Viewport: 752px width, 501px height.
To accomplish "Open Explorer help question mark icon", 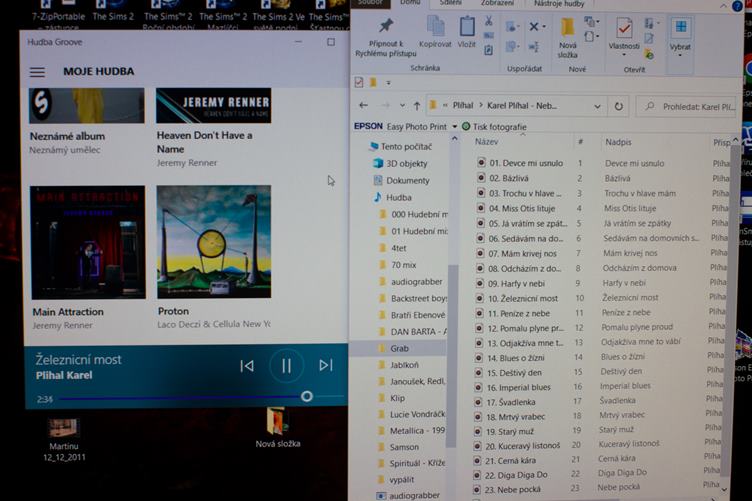I will [737, 6].
